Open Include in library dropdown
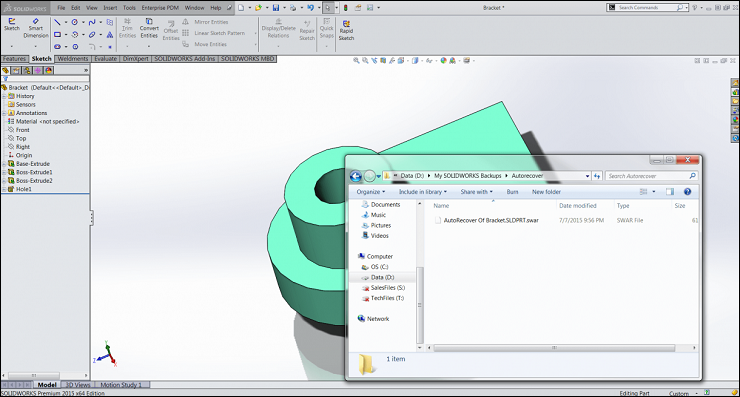This screenshot has height=397, width=740. 423,192
